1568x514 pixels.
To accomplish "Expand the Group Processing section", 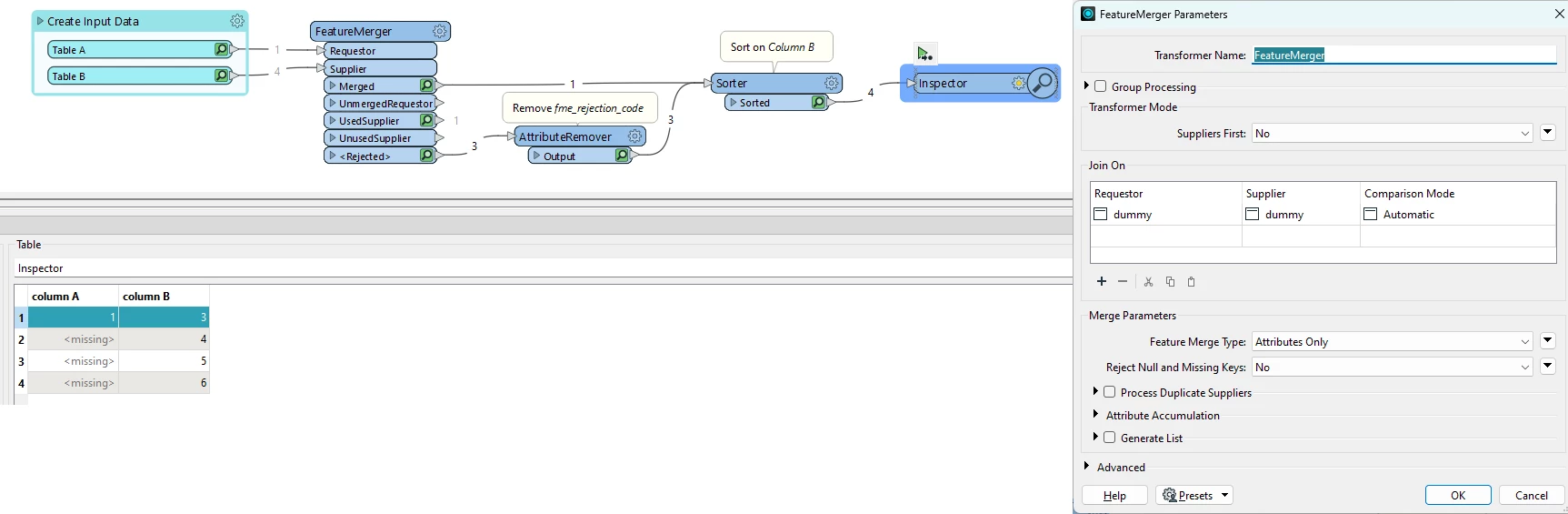I will tap(1086, 86).
